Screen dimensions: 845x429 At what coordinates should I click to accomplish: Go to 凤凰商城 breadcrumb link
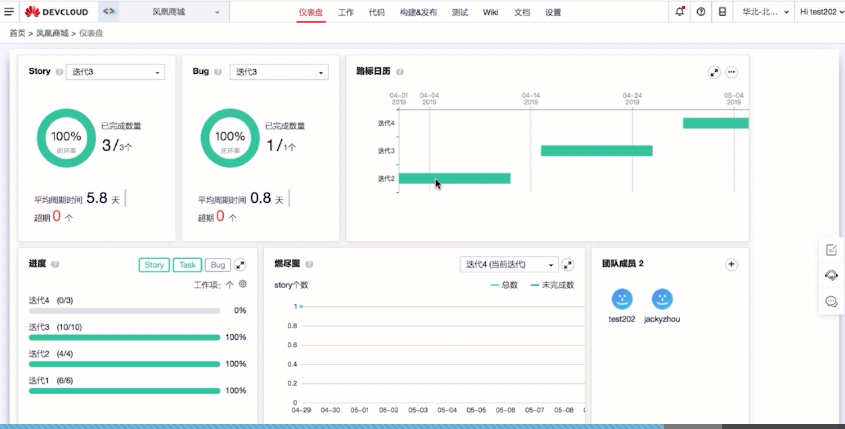pos(52,33)
